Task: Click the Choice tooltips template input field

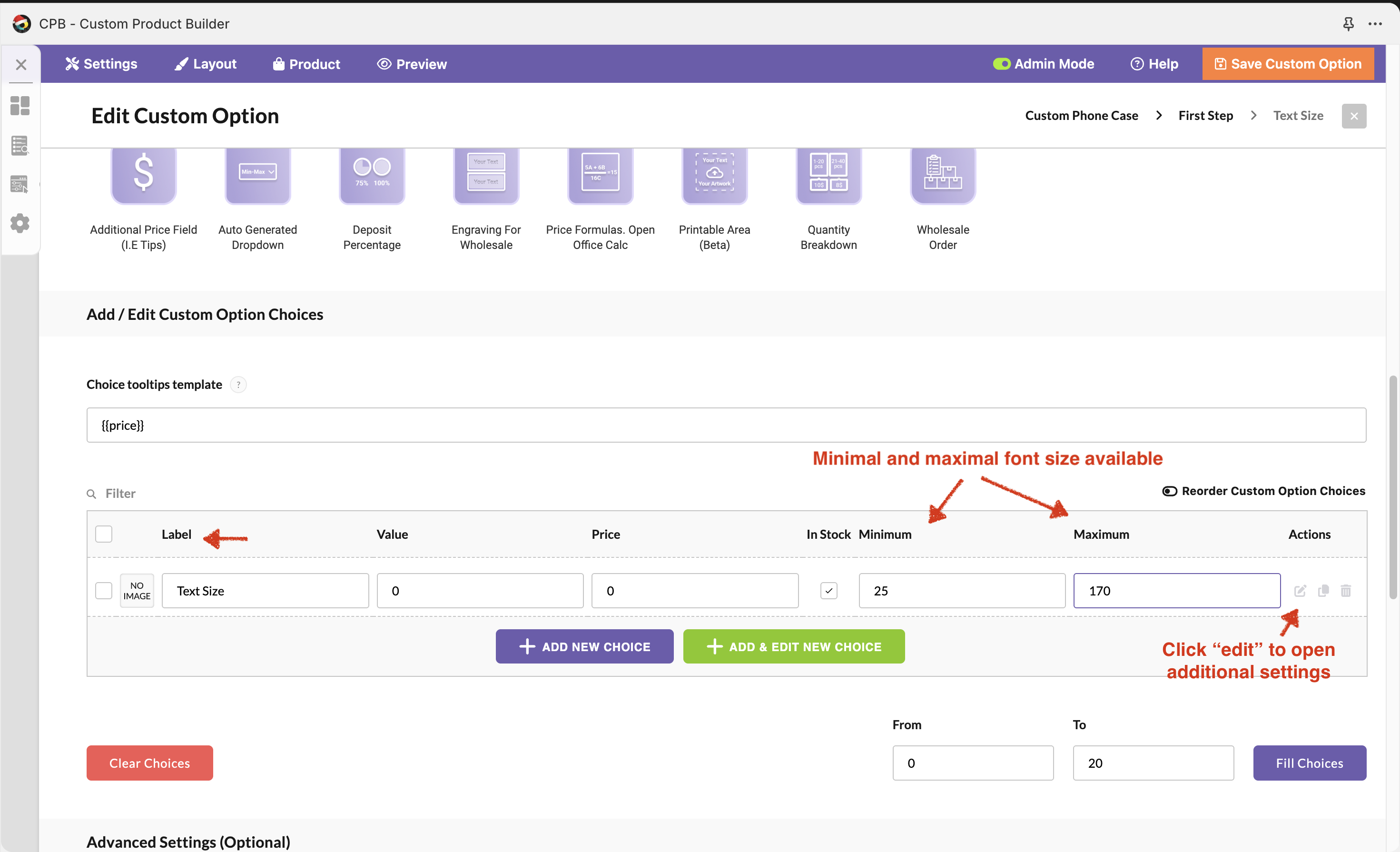Action: pos(726,425)
